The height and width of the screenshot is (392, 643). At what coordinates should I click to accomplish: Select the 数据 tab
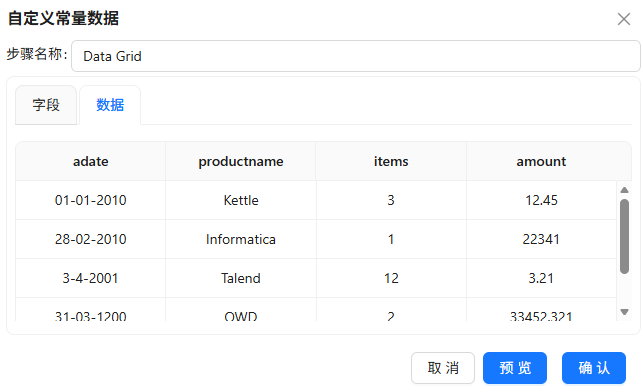(x=110, y=105)
